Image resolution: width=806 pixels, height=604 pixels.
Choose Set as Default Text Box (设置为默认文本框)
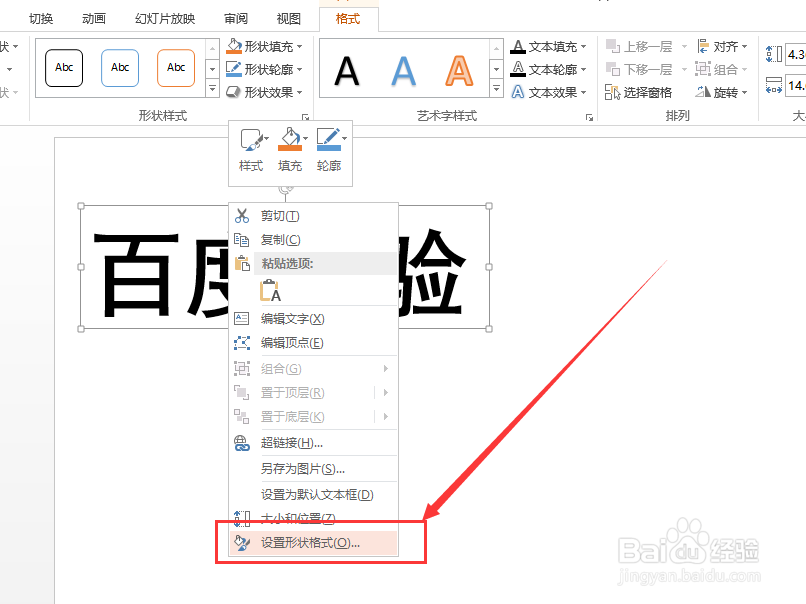coord(314,495)
